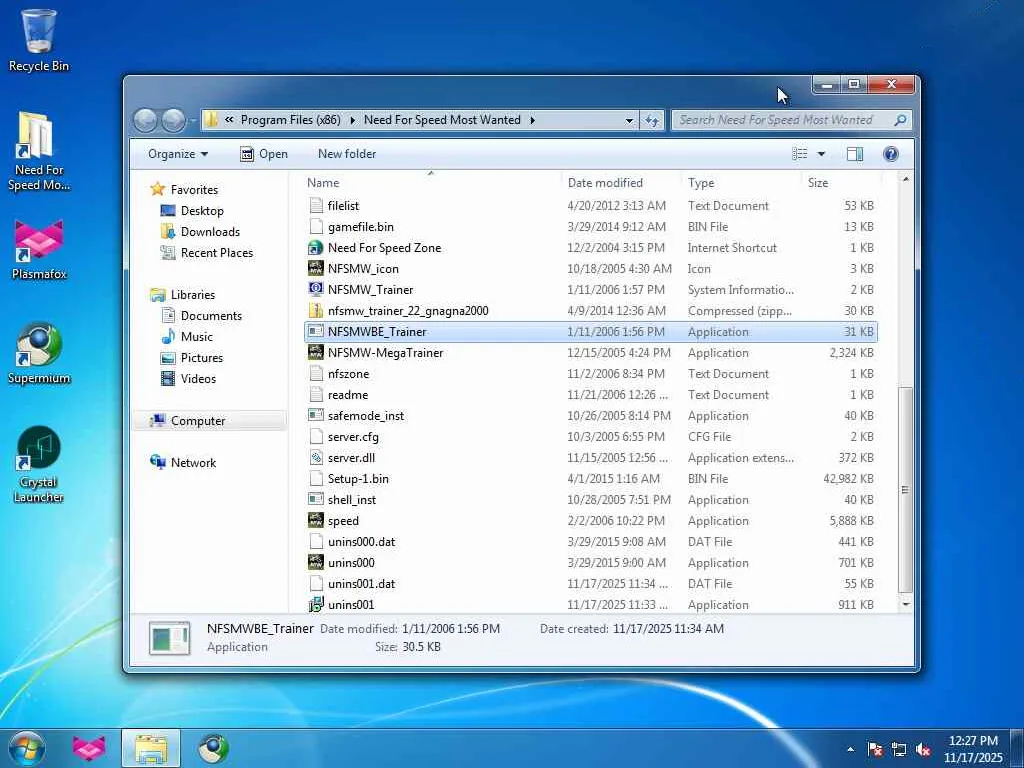The height and width of the screenshot is (768, 1024).
Task: Select the unins001 application file
Action: tap(591, 605)
